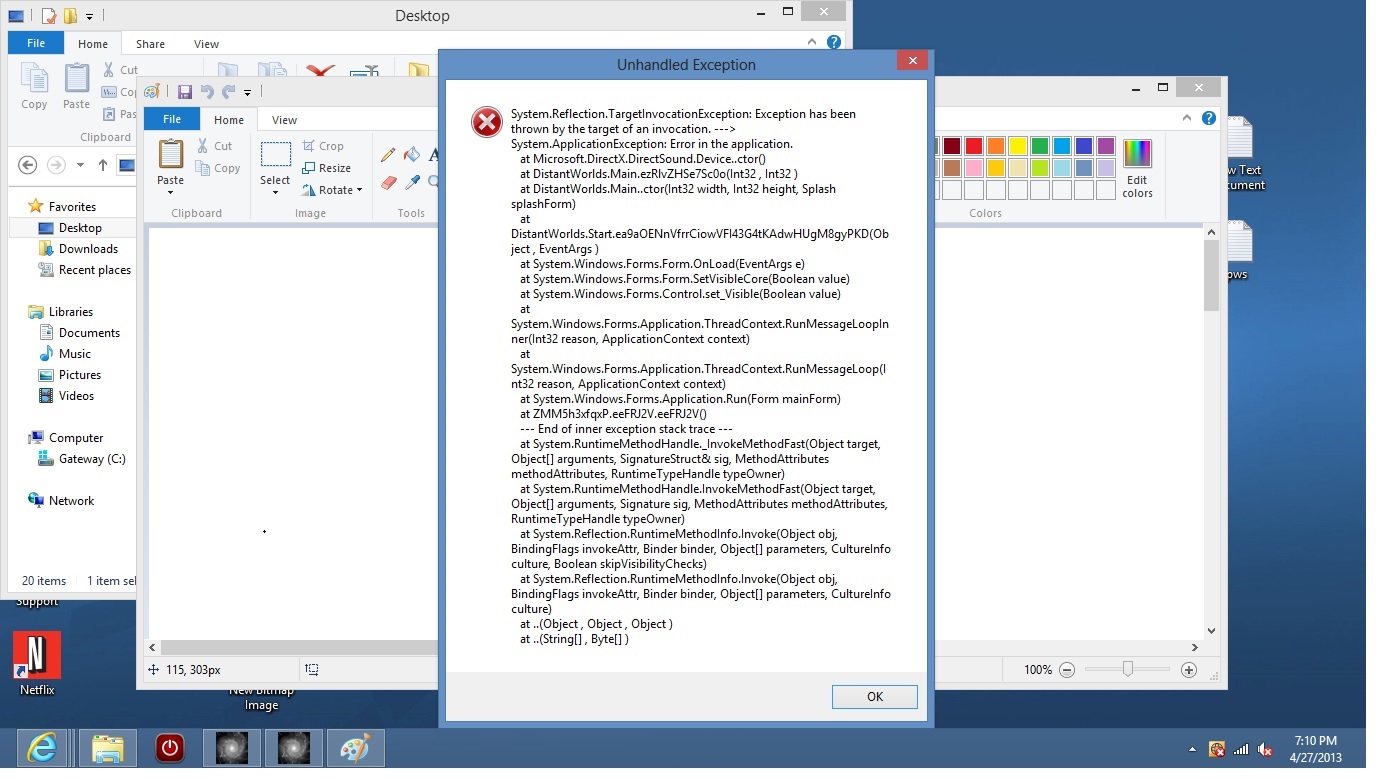1378x778 pixels.
Task: Click Paint's horizontal scrollbar right arrow
Action: tap(1194, 648)
